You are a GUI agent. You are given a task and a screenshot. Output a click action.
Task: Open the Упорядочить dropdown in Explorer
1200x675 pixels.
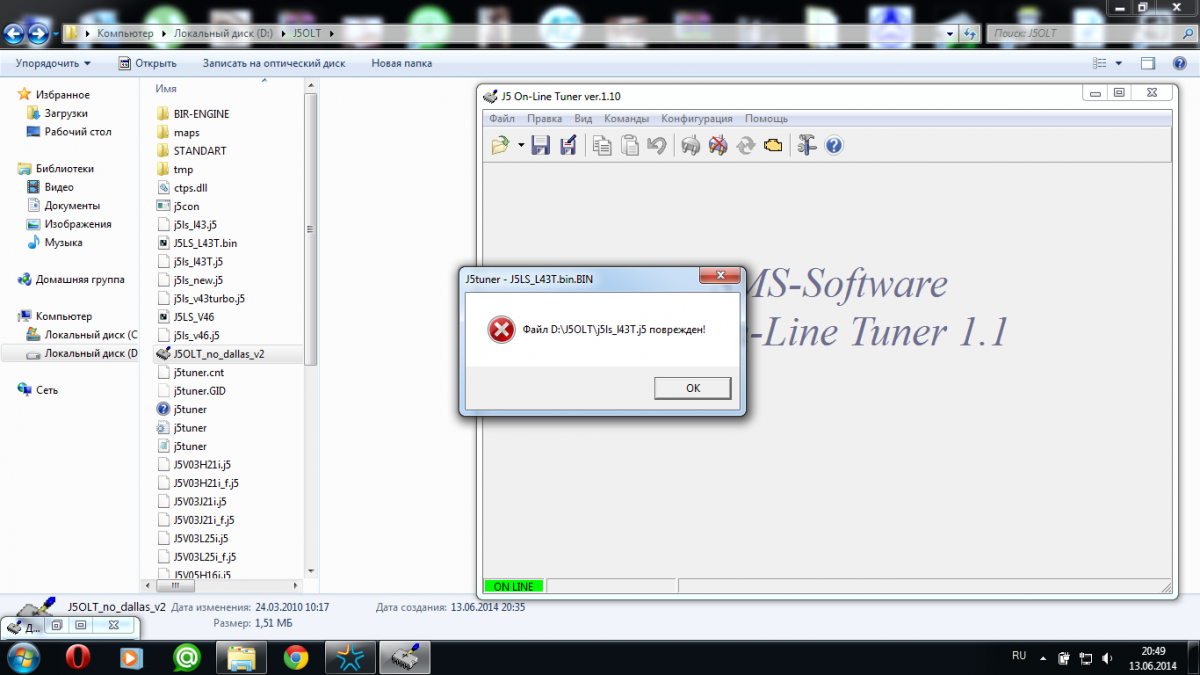click(53, 63)
